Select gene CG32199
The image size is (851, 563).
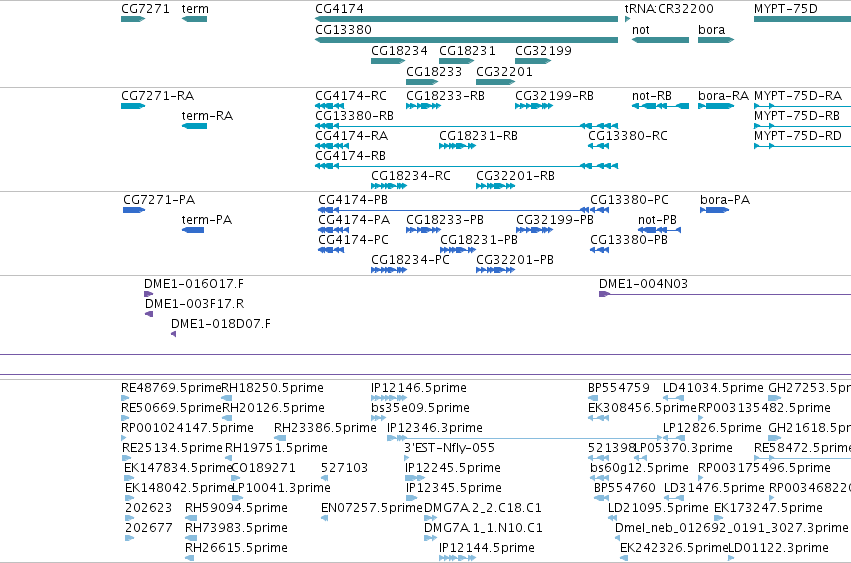[533, 61]
